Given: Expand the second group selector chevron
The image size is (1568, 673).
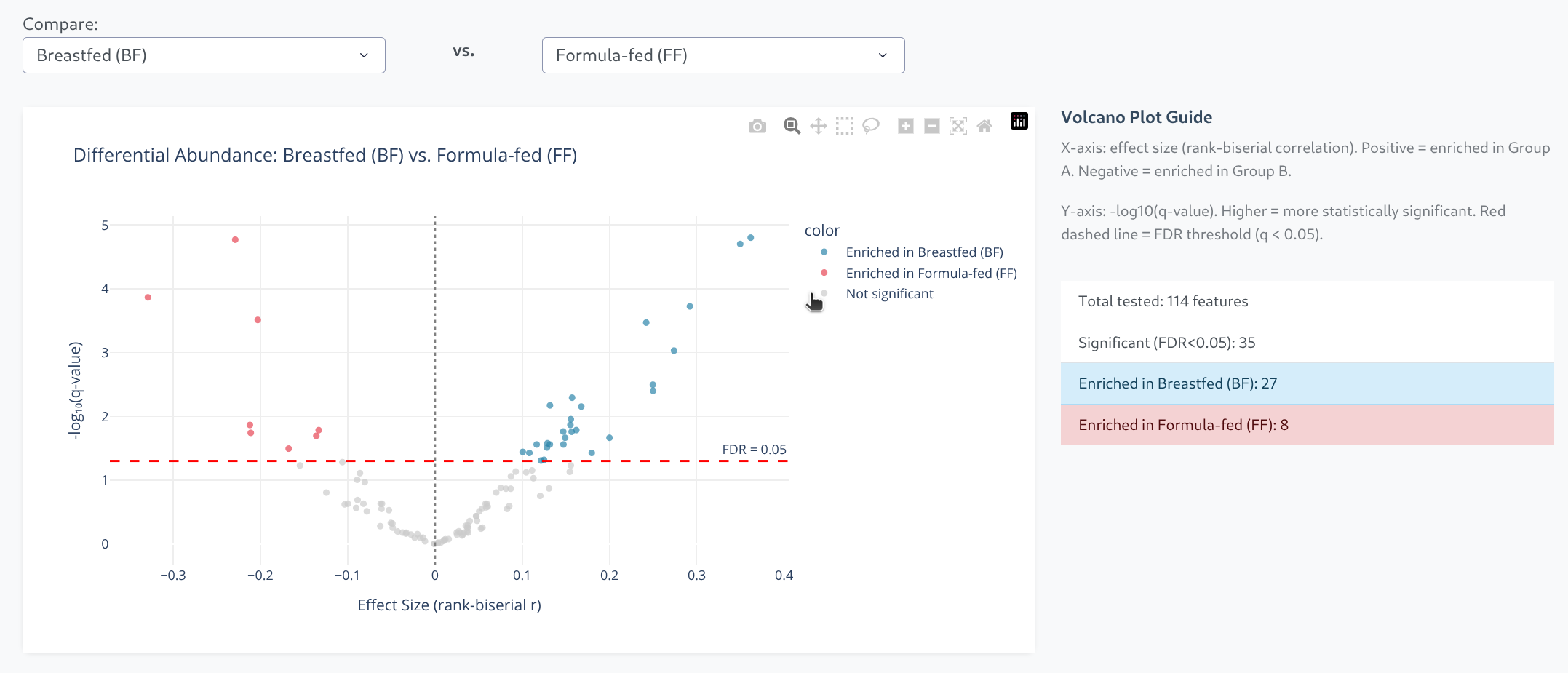Looking at the screenshot, I should coord(882,55).
